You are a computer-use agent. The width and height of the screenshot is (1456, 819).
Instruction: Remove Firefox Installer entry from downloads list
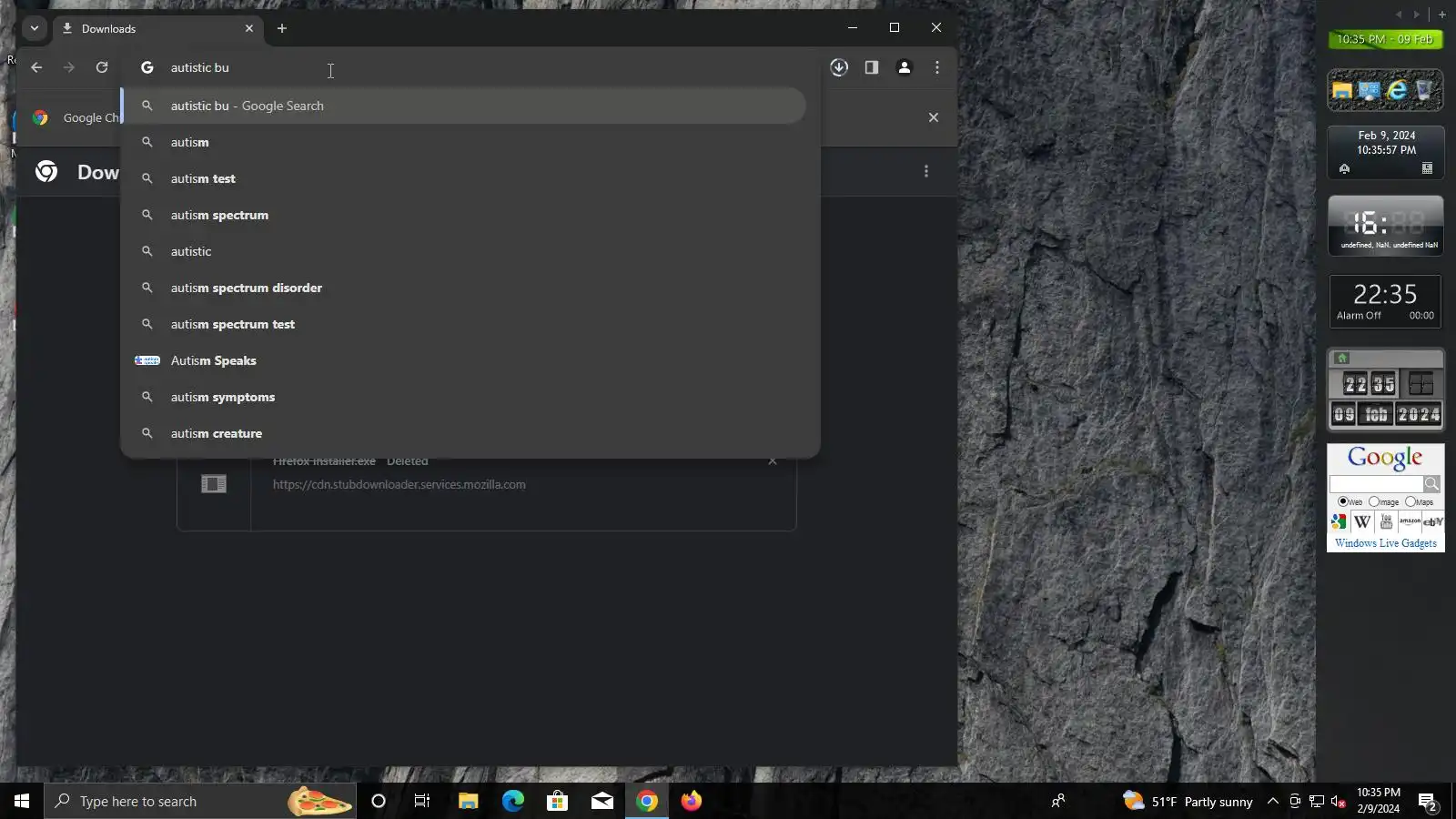point(773,461)
